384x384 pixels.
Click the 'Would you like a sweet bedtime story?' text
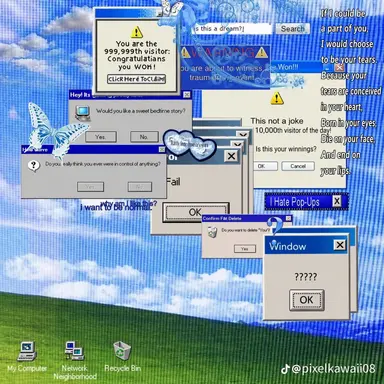coord(141,111)
